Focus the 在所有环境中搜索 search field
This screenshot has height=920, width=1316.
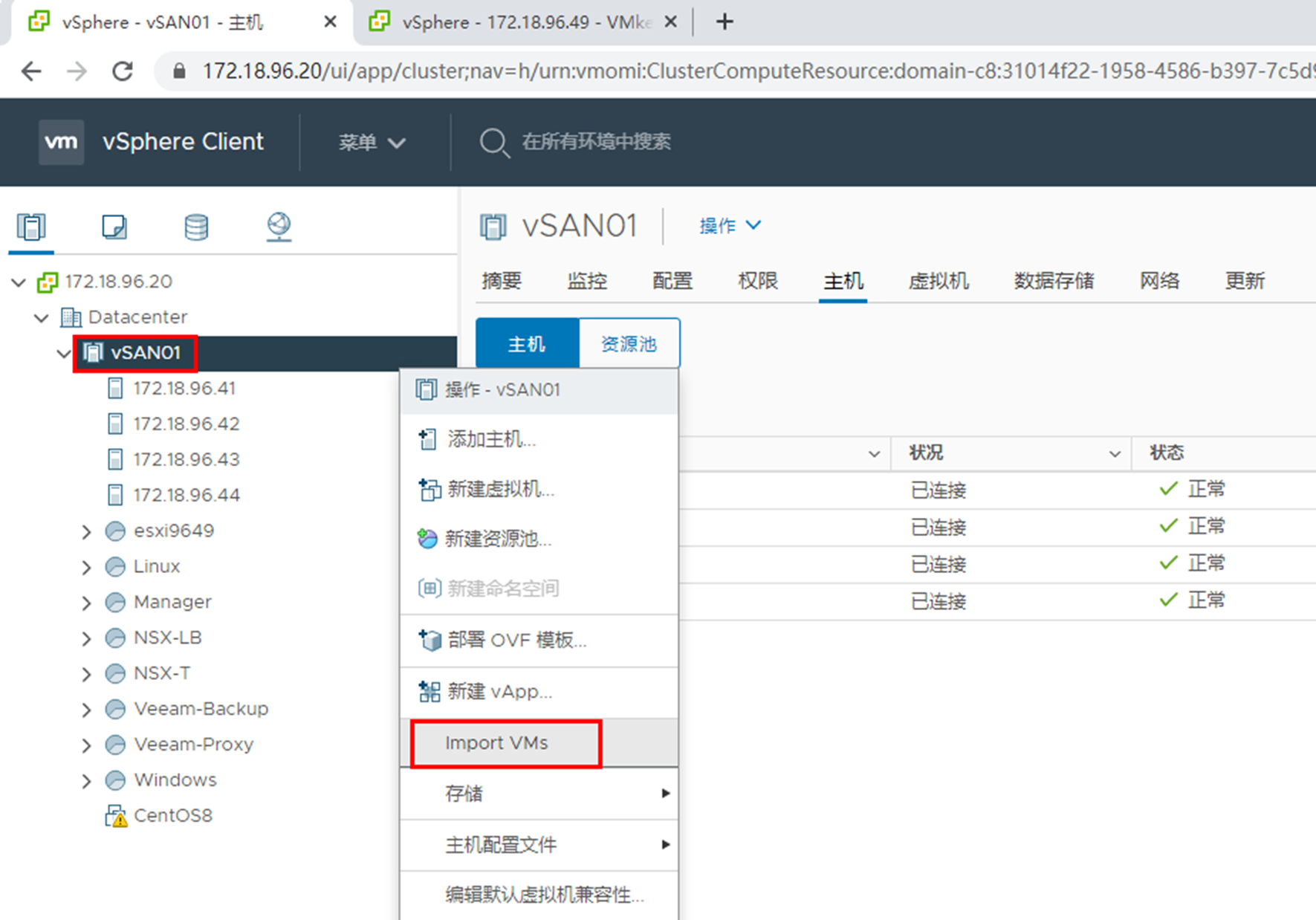597,142
